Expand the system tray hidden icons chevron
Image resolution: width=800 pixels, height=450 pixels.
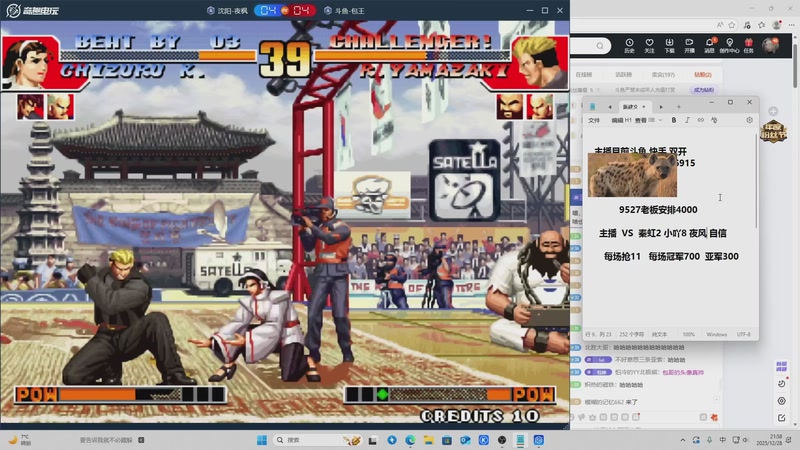pyautogui.click(x=683, y=440)
